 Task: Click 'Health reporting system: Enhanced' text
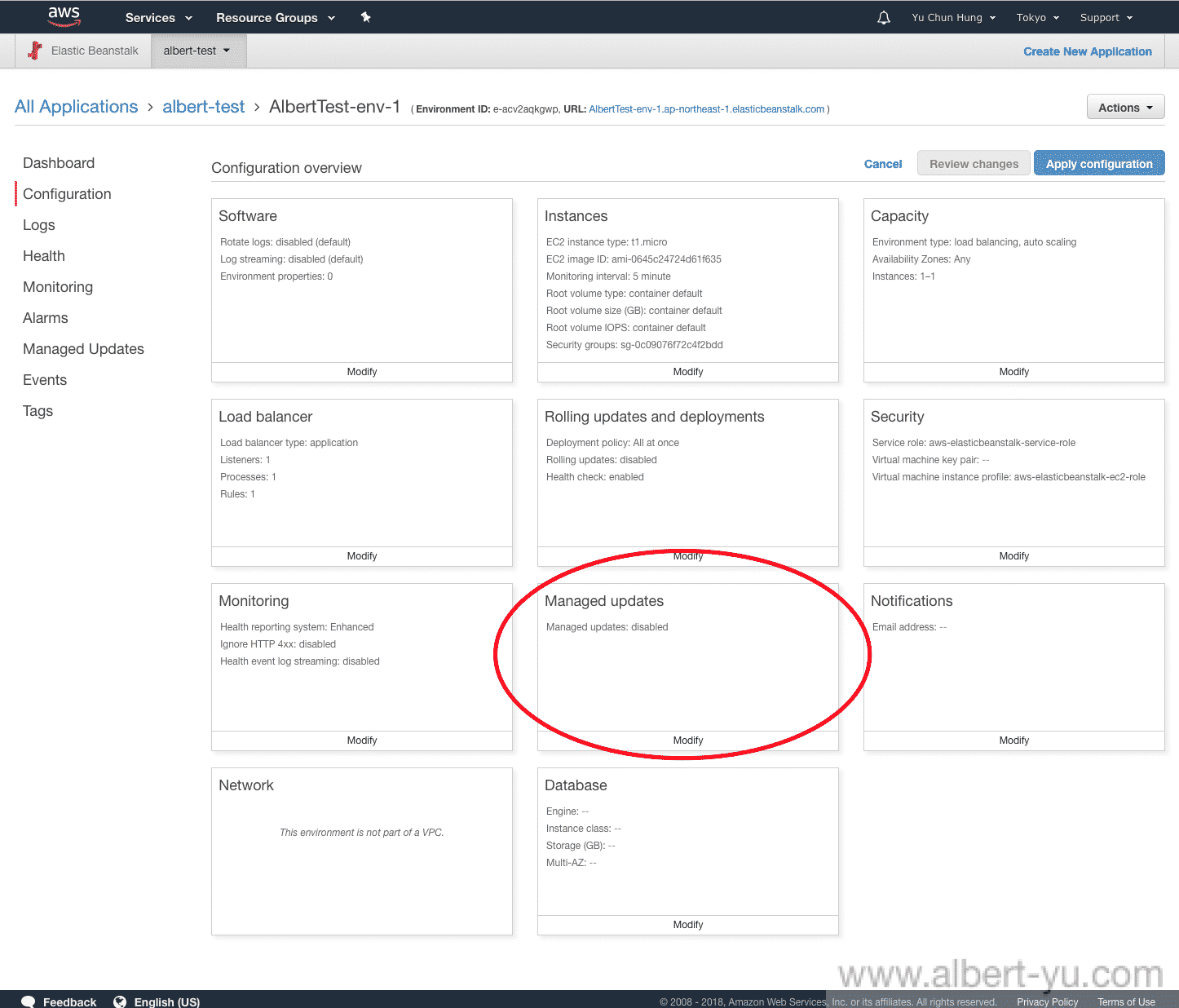(297, 627)
